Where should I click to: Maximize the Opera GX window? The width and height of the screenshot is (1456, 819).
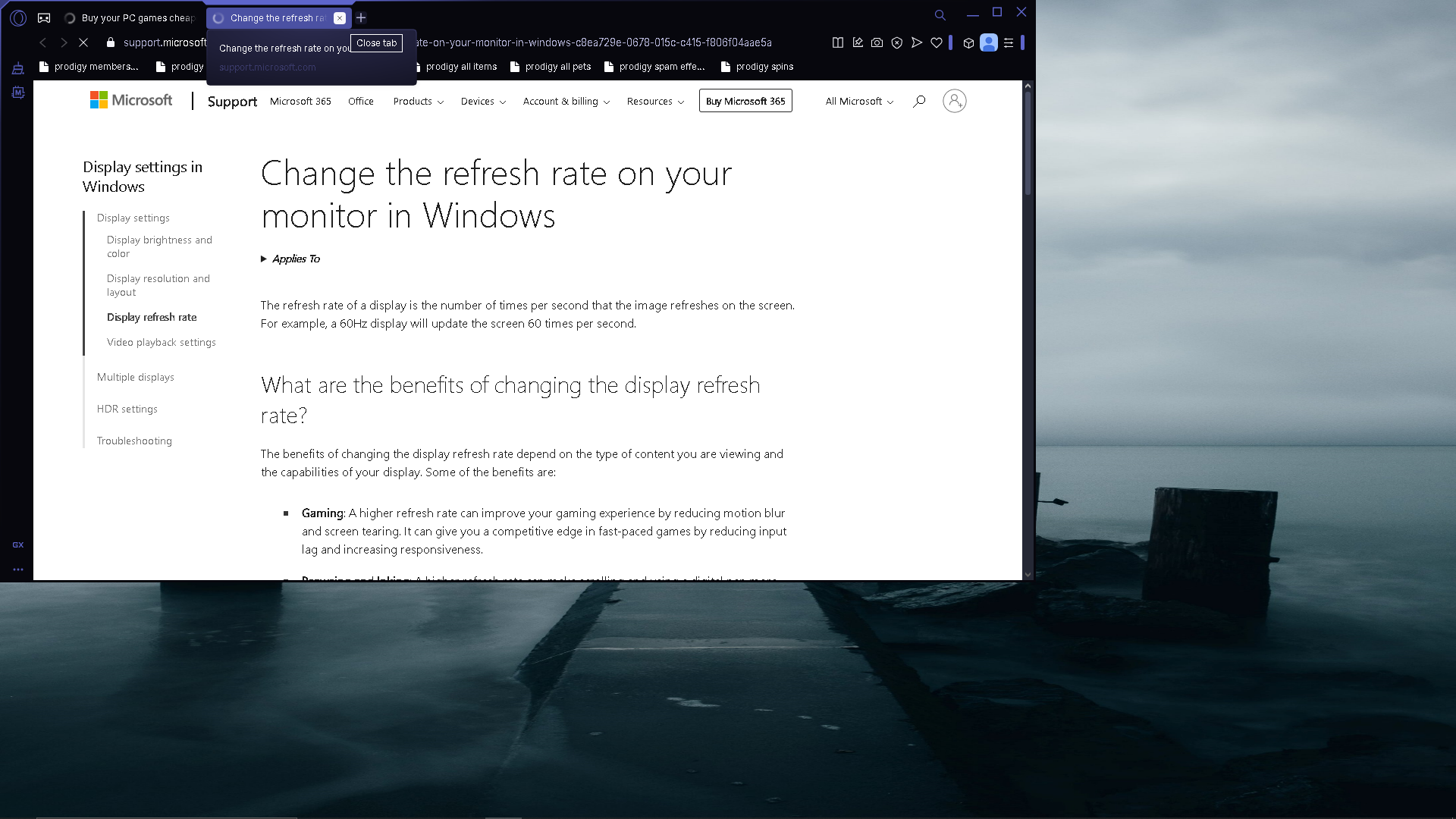point(997,12)
